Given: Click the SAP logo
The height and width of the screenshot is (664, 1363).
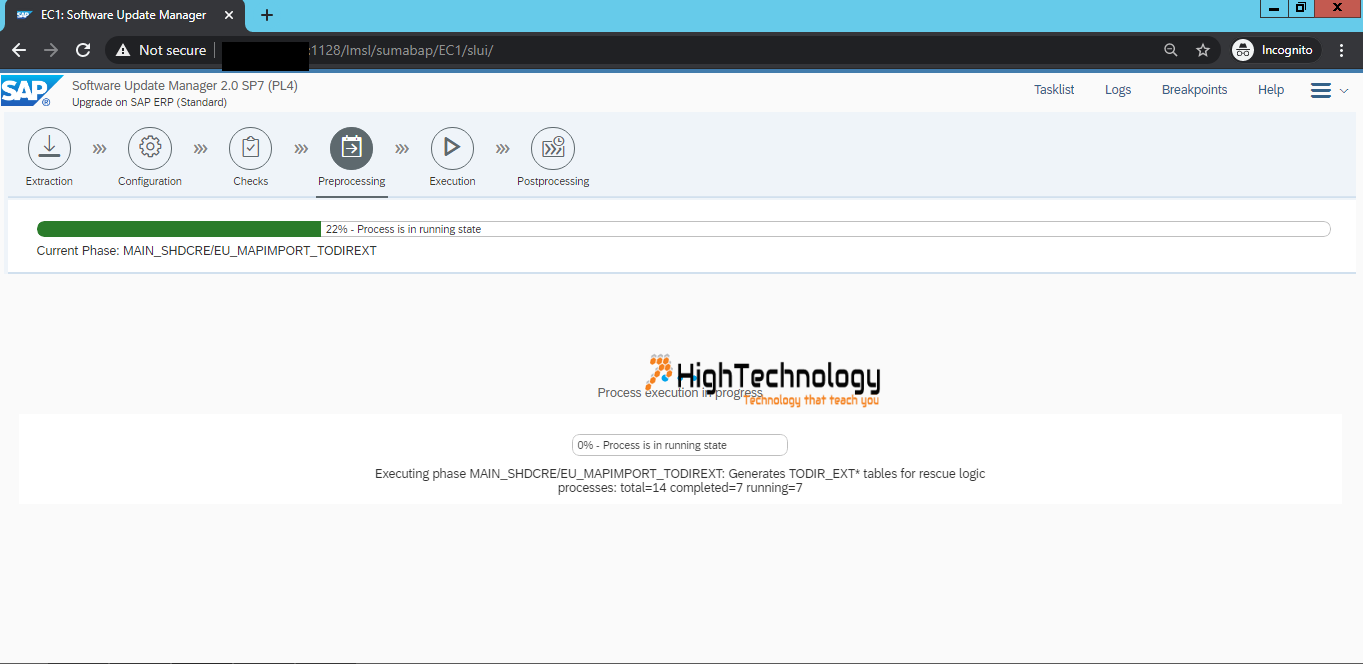Looking at the screenshot, I should 31,91.
